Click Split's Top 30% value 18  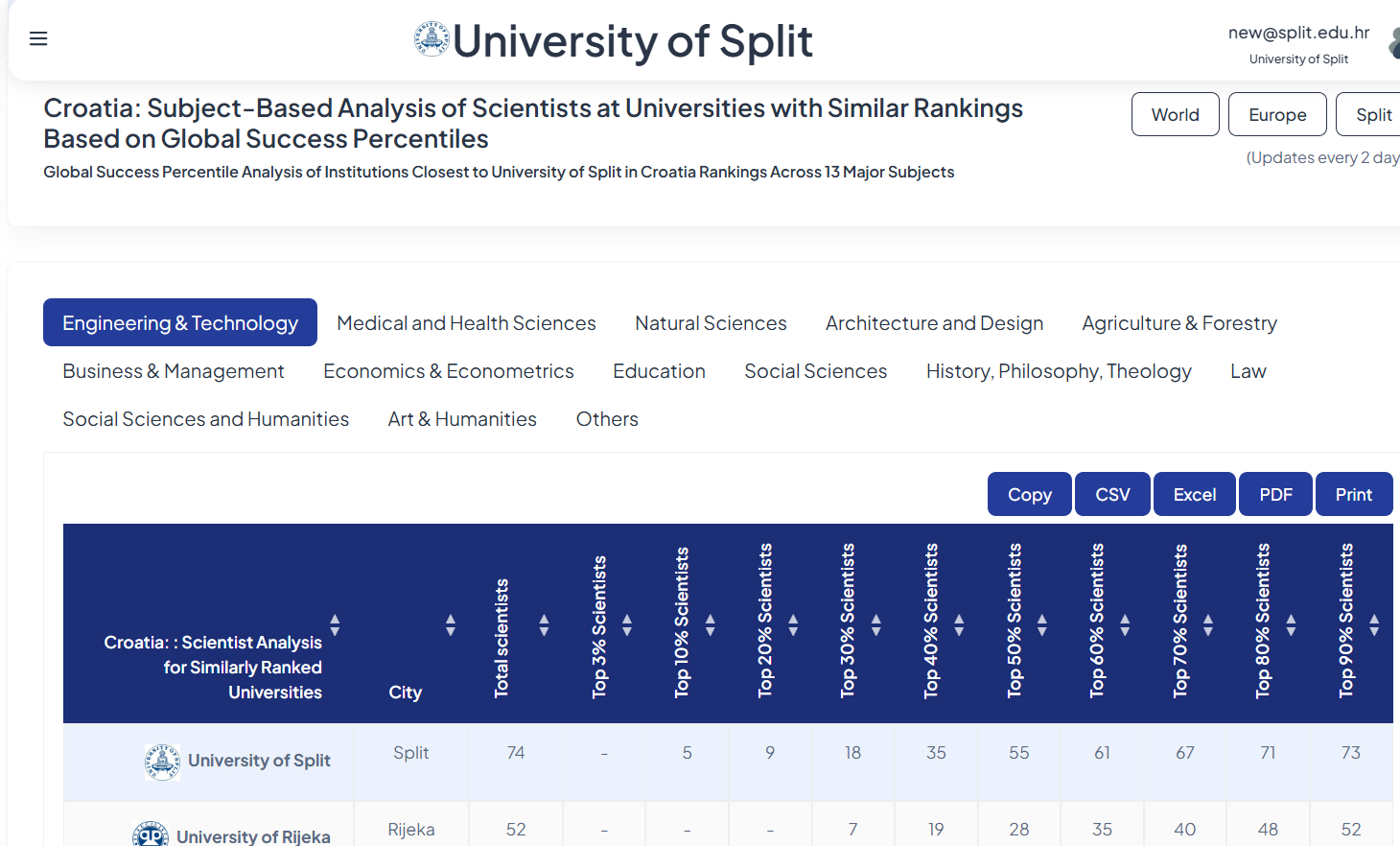853,753
